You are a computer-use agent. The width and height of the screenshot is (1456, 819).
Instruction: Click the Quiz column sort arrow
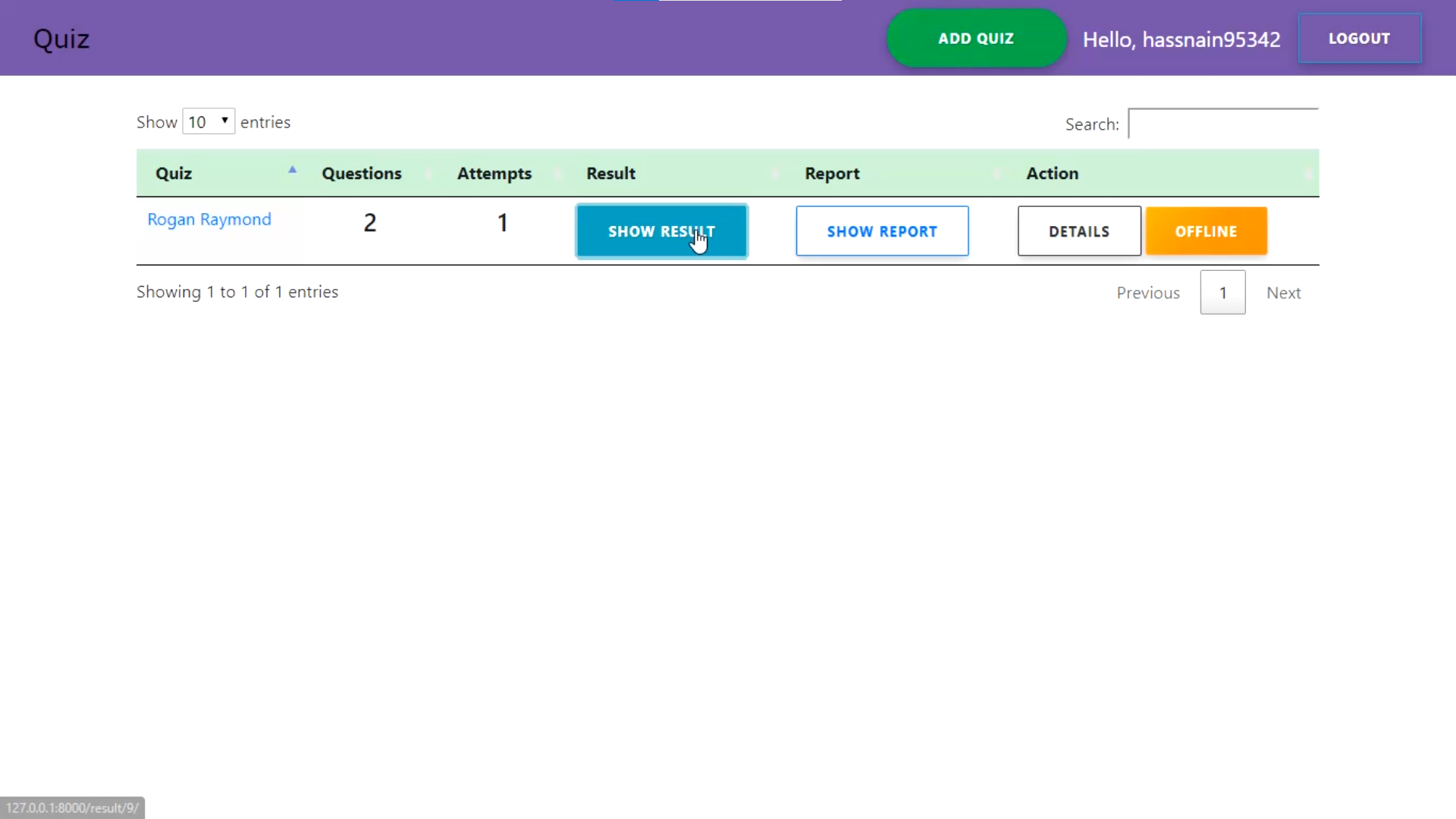click(292, 171)
